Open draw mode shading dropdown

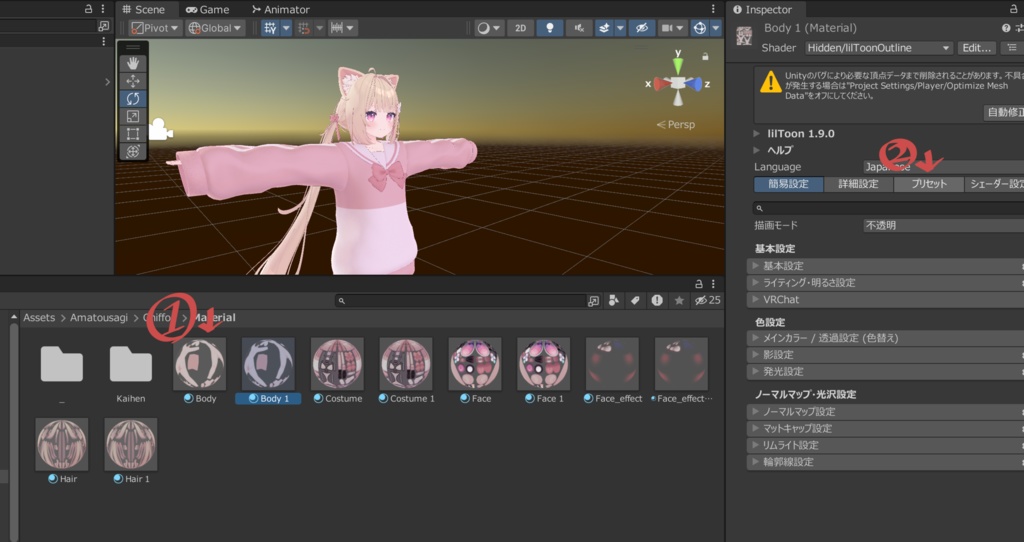pyautogui.click(x=488, y=28)
